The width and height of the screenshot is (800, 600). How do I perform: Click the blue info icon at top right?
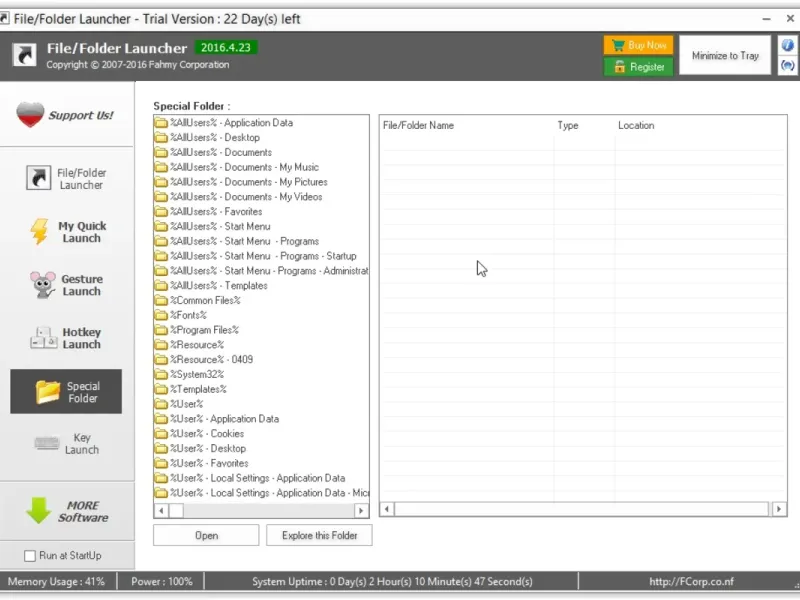click(787, 45)
